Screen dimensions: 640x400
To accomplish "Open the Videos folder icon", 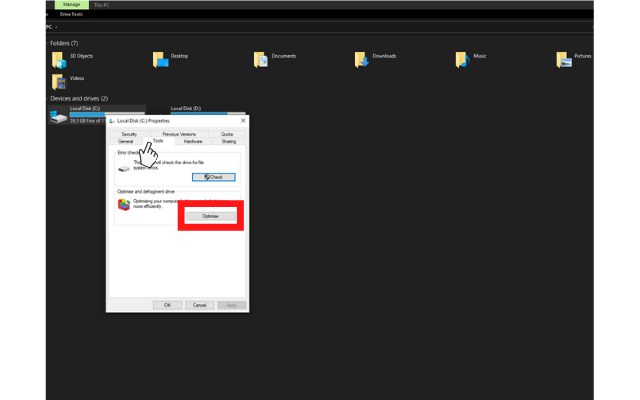I will coord(59,82).
